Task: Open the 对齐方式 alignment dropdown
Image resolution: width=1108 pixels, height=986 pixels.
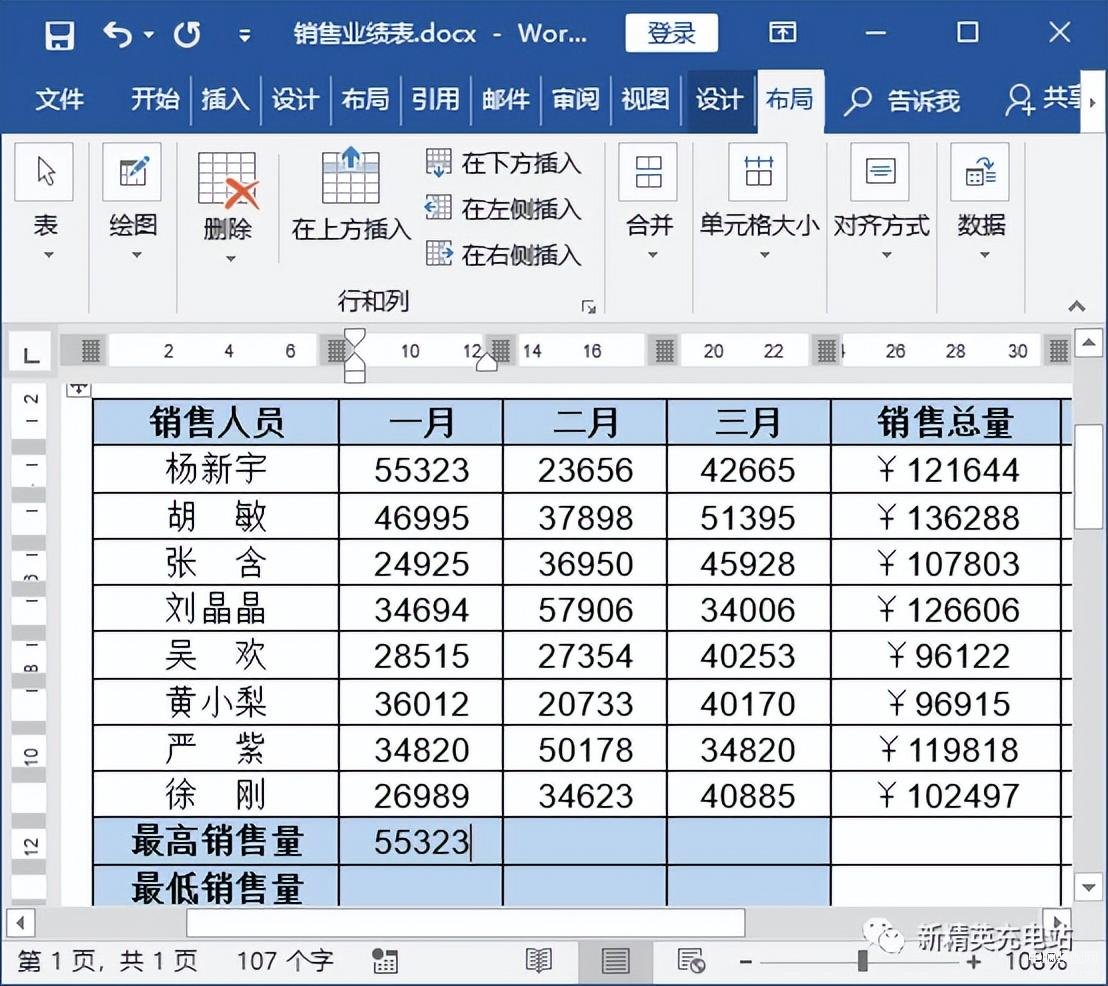Action: point(881,202)
